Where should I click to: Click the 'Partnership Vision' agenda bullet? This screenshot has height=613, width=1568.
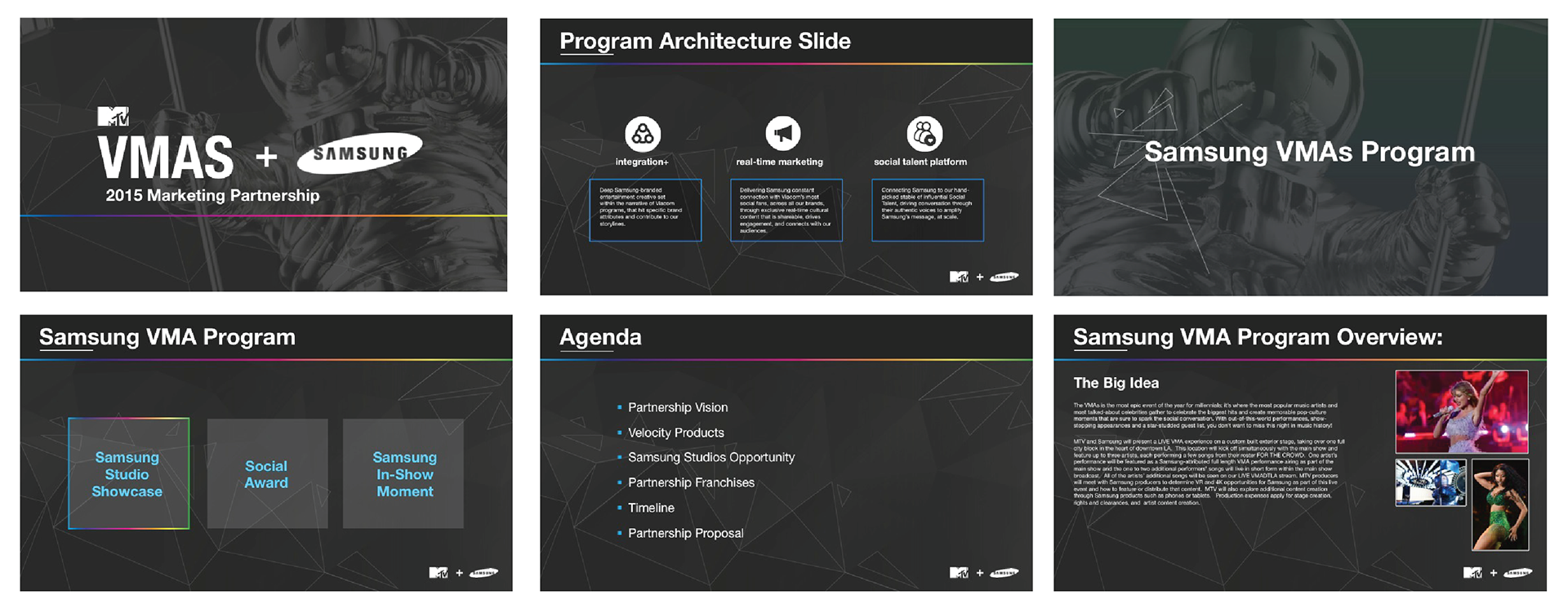[677, 407]
